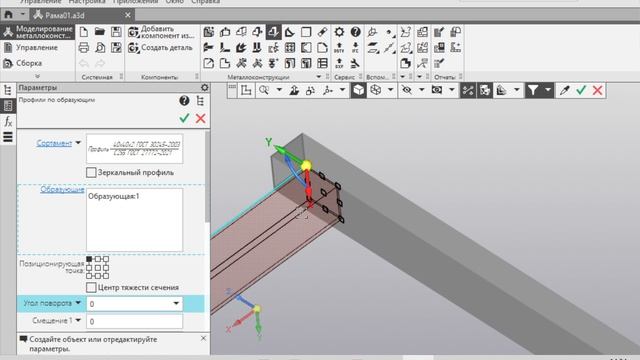
Task: Click the profile designation field
Action: point(134,149)
